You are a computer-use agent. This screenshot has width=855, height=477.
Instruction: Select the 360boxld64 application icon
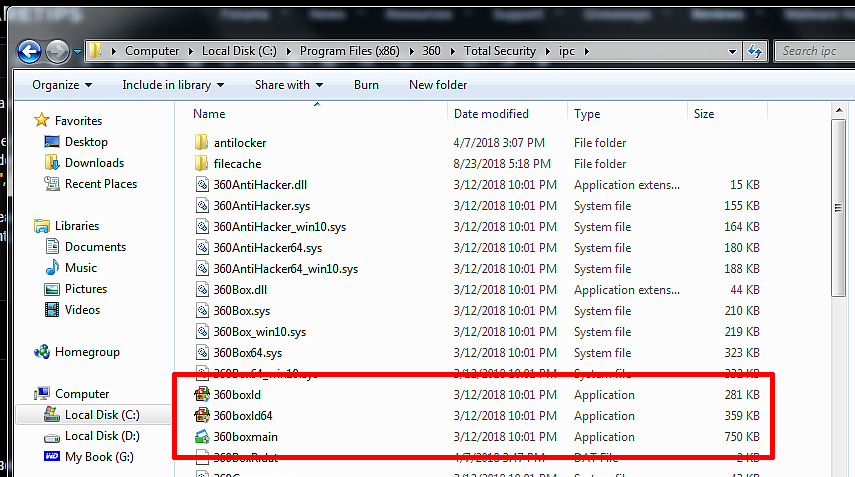click(x=202, y=415)
